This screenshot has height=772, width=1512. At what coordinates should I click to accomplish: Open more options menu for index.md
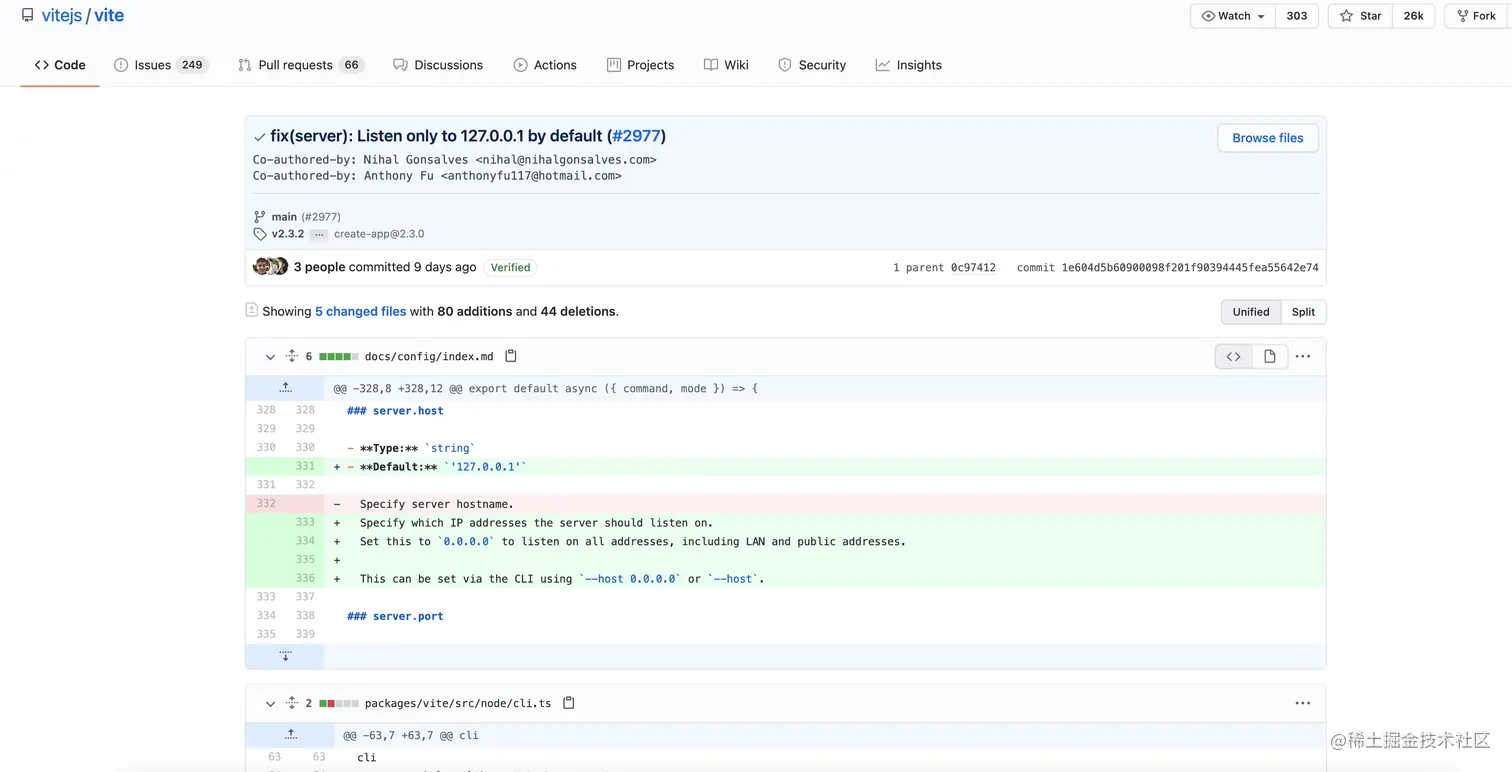click(1302, 356)
